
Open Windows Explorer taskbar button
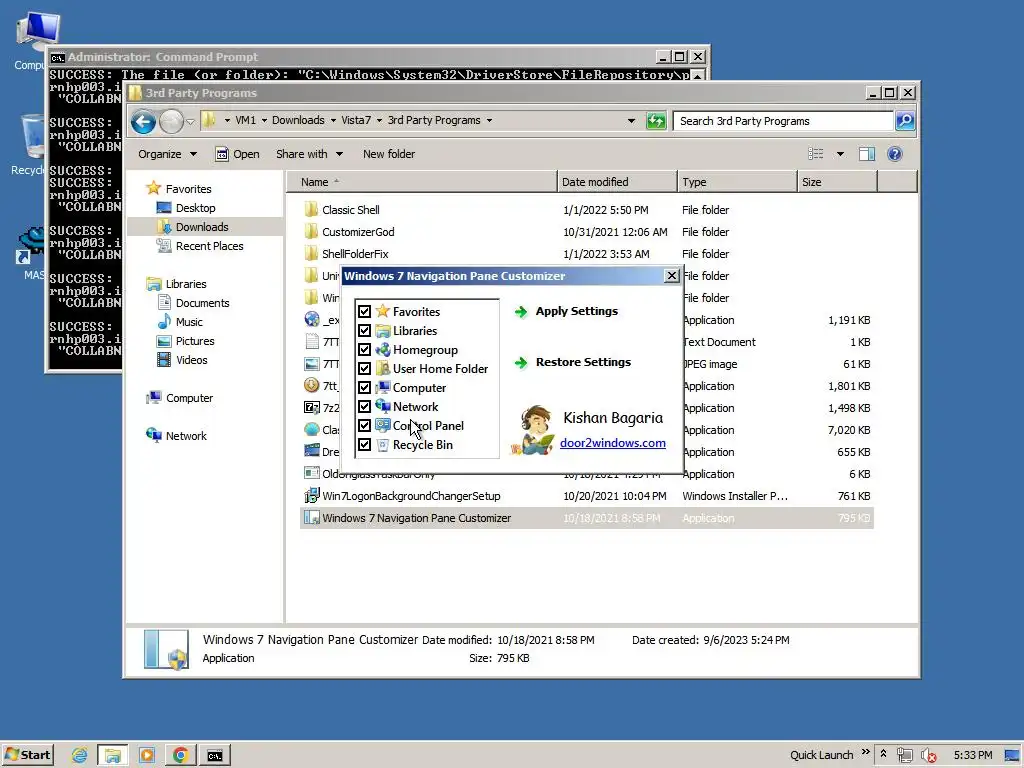click(x=112, y=756)
